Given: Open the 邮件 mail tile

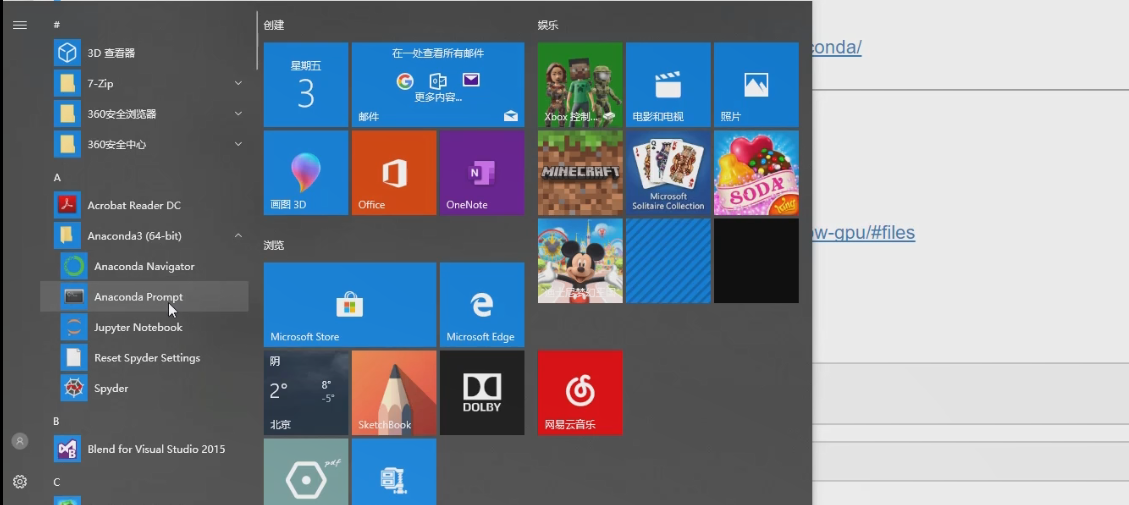Looking at the screenshot, I should [438, 84].
